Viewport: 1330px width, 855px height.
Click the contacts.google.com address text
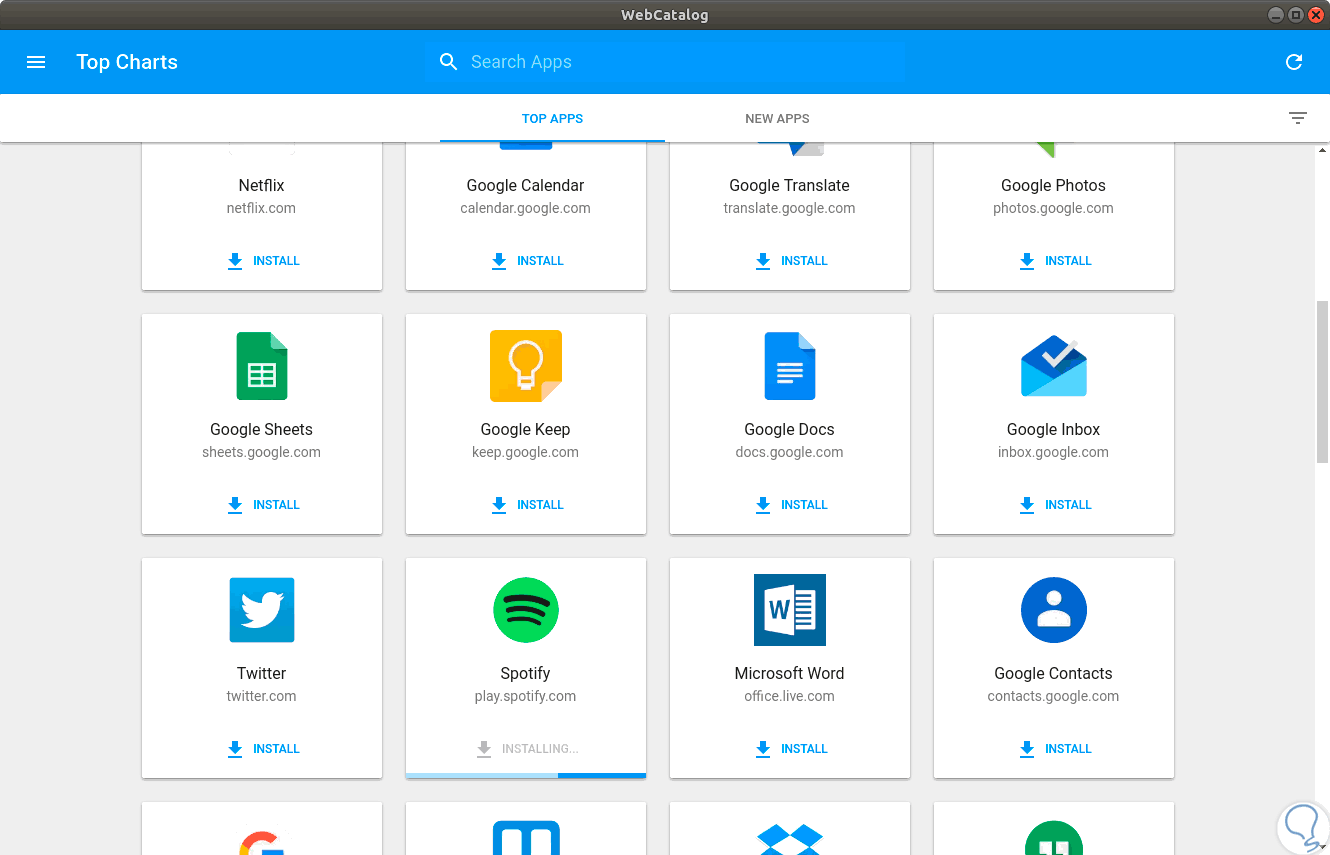pyautogui.click(x=1054, y=696)
